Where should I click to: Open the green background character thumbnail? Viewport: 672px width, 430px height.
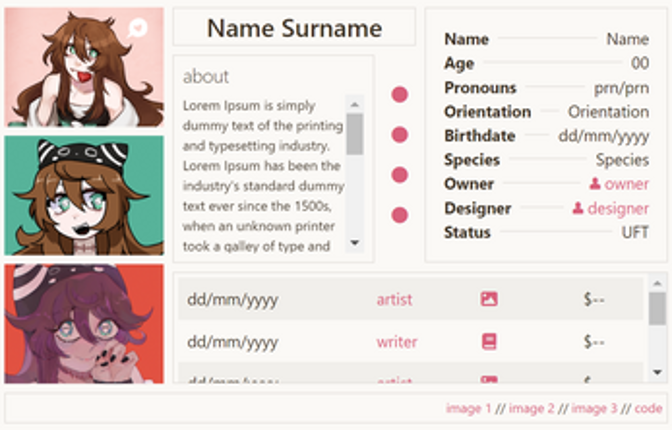[x=84, y=195]
